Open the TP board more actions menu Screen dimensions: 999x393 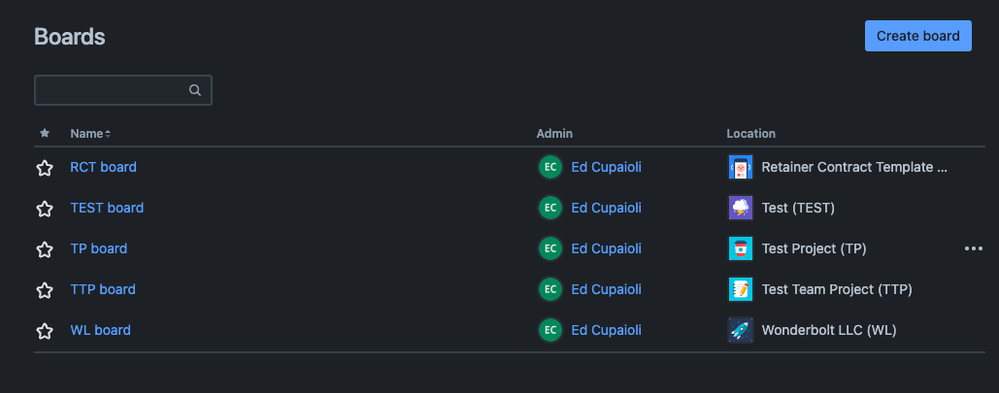click(973, 248)
